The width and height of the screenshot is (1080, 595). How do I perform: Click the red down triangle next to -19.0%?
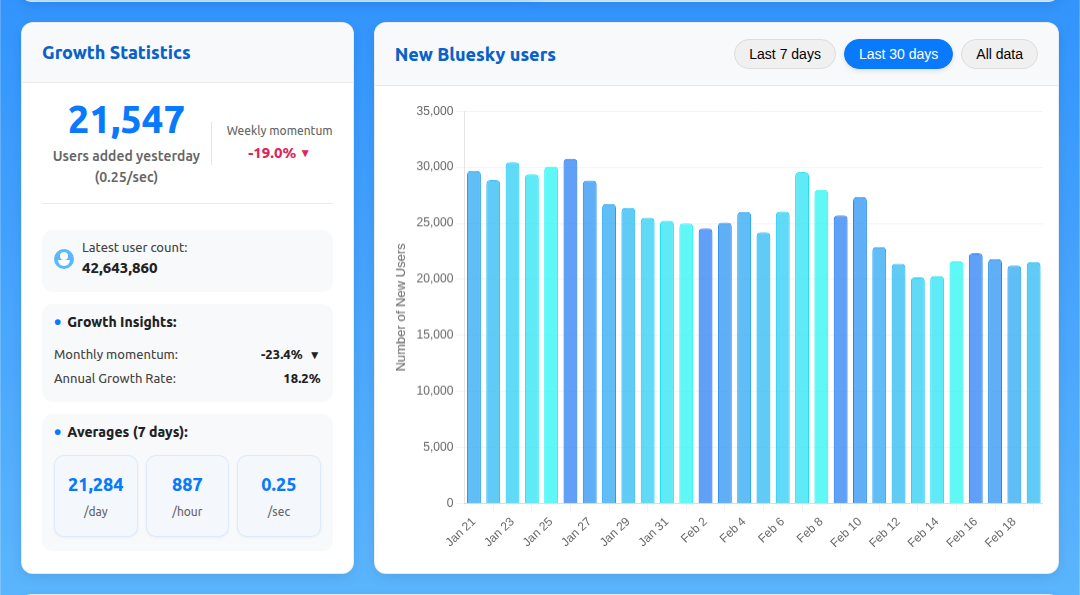tap(305, 154)
